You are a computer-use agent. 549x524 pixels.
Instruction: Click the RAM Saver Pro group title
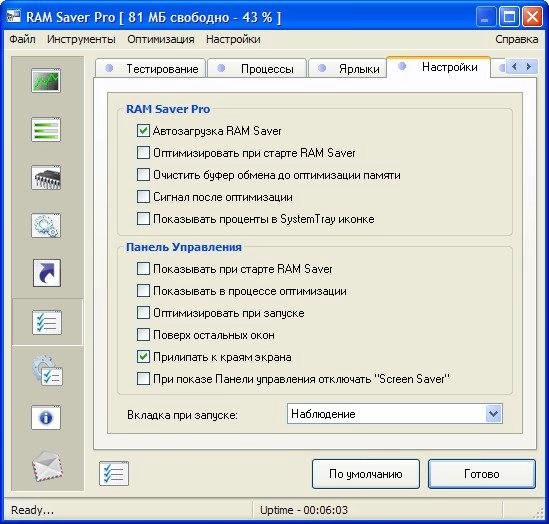[168, 109]
